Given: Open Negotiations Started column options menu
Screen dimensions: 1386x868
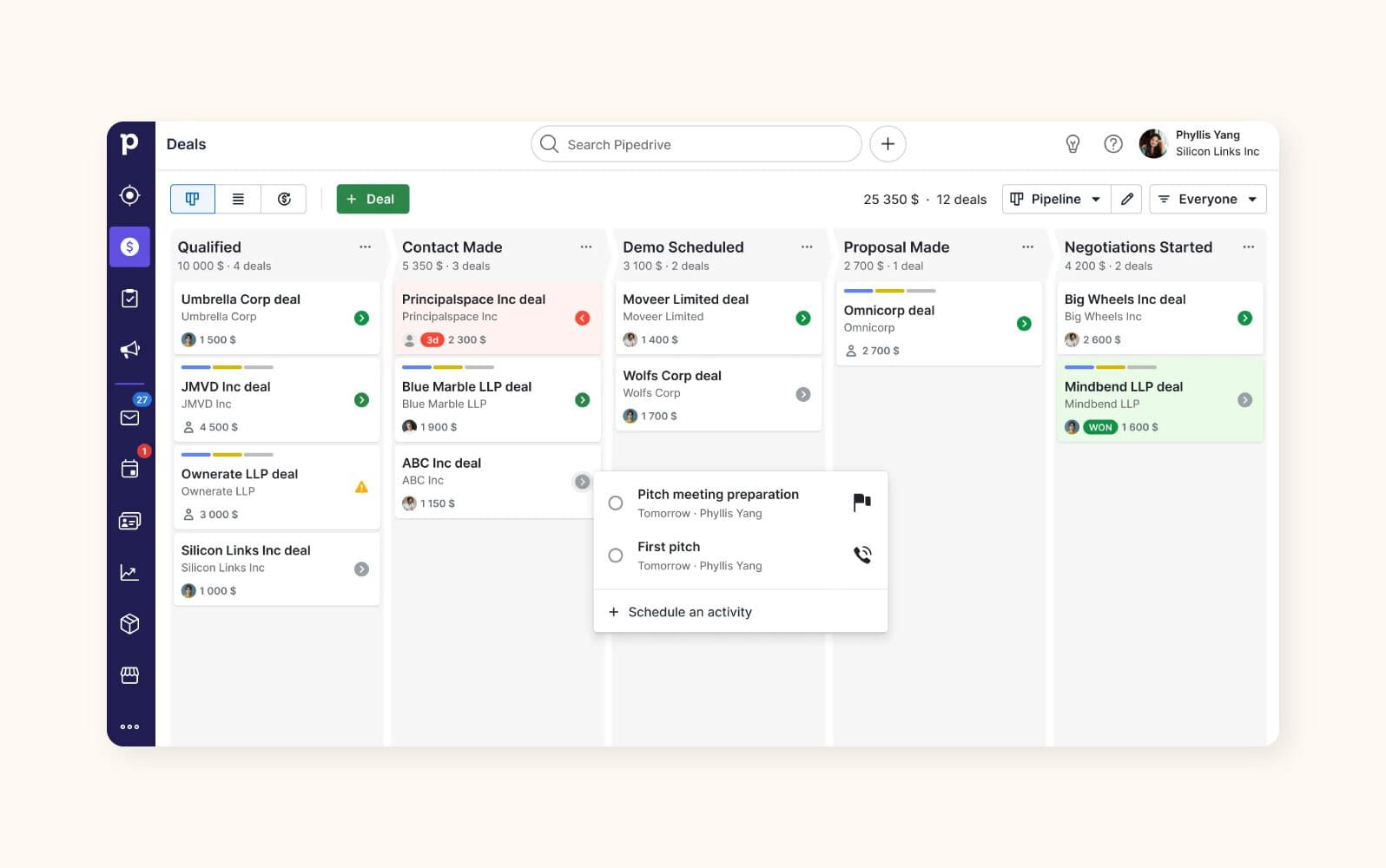Looking at the screenshot, I should point(1248,247).
